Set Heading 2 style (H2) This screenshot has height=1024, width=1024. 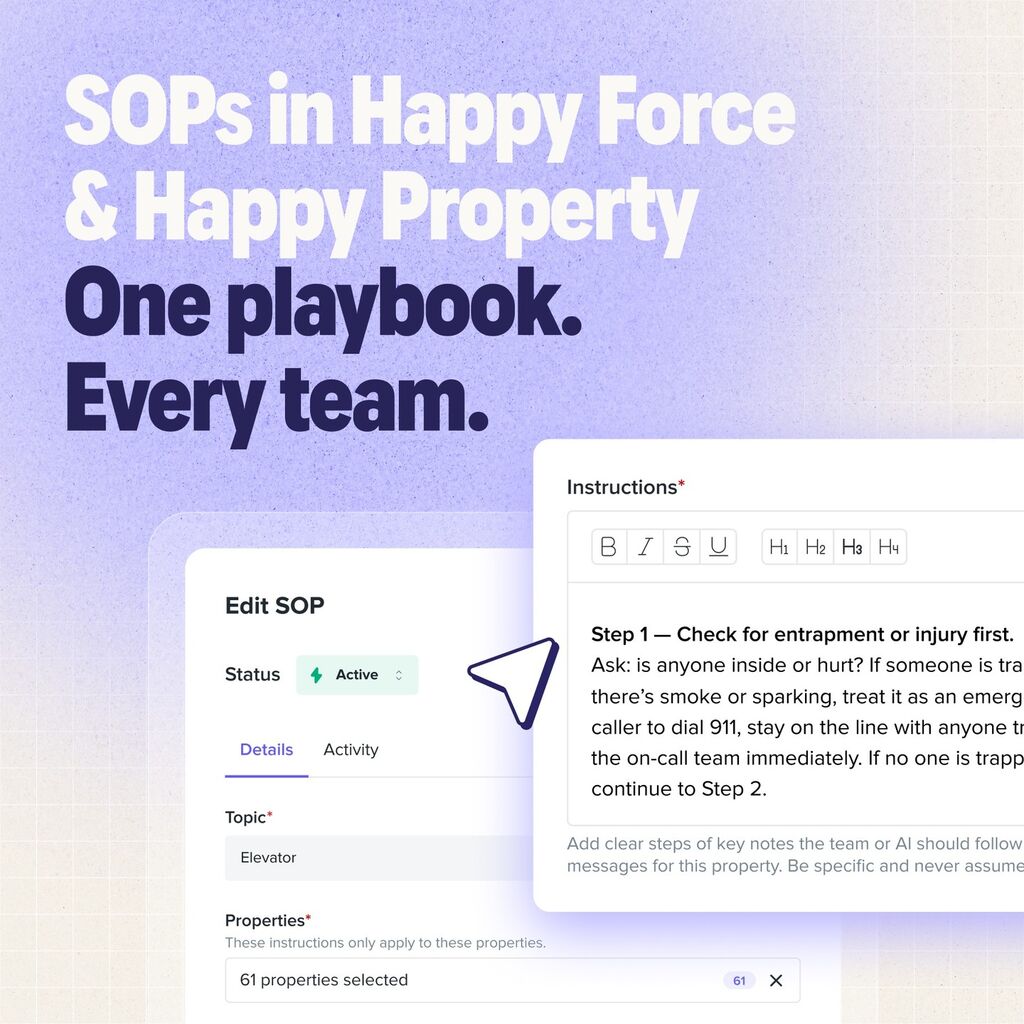[816, 547]
